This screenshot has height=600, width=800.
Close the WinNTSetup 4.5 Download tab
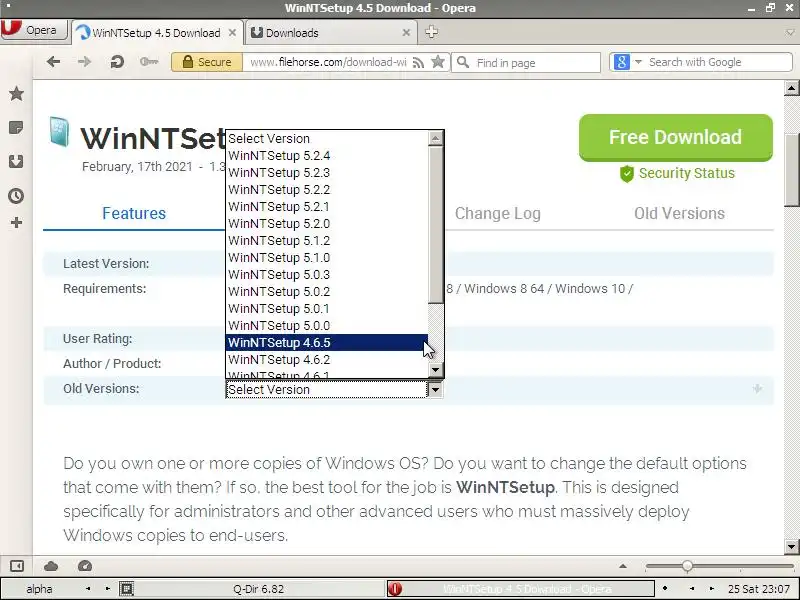[x=232, y=33]
